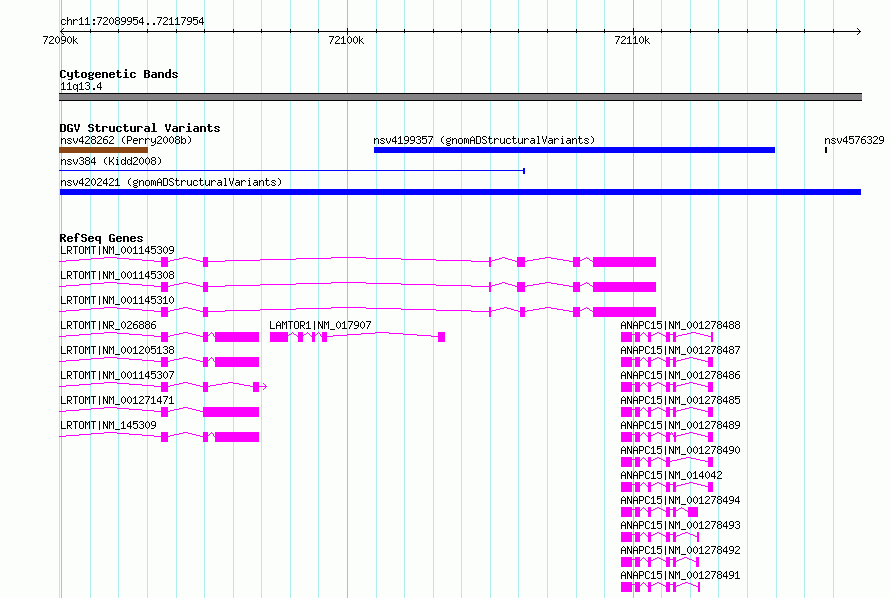Click the last exon of ANAPC15 NM_001278494
Viewport: 890px width, 598px height.
pos(693,512)
